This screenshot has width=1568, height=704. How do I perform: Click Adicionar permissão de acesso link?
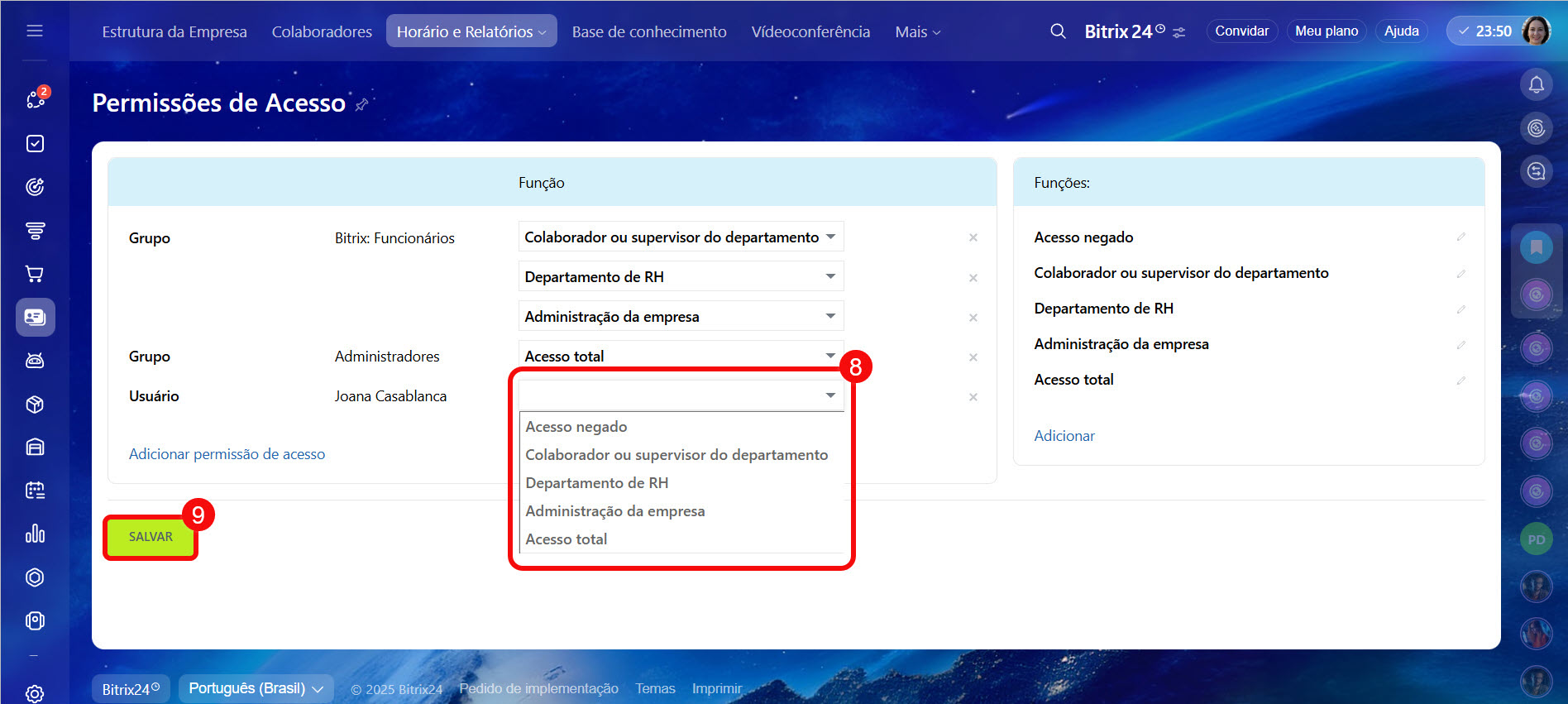tap(227, 454)
